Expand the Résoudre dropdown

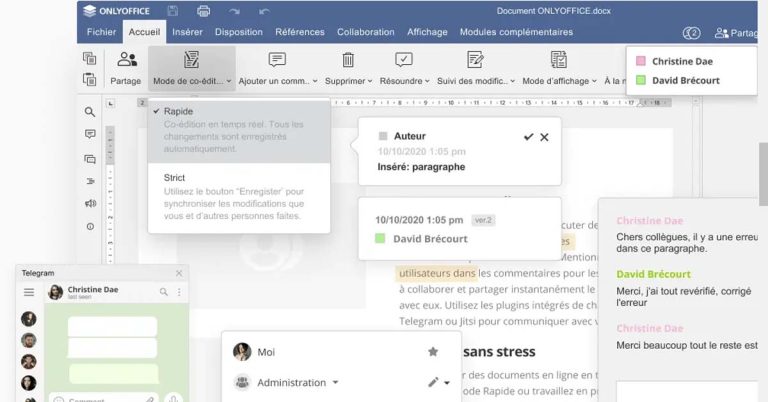pyautogui.click(x=427, y=81)
